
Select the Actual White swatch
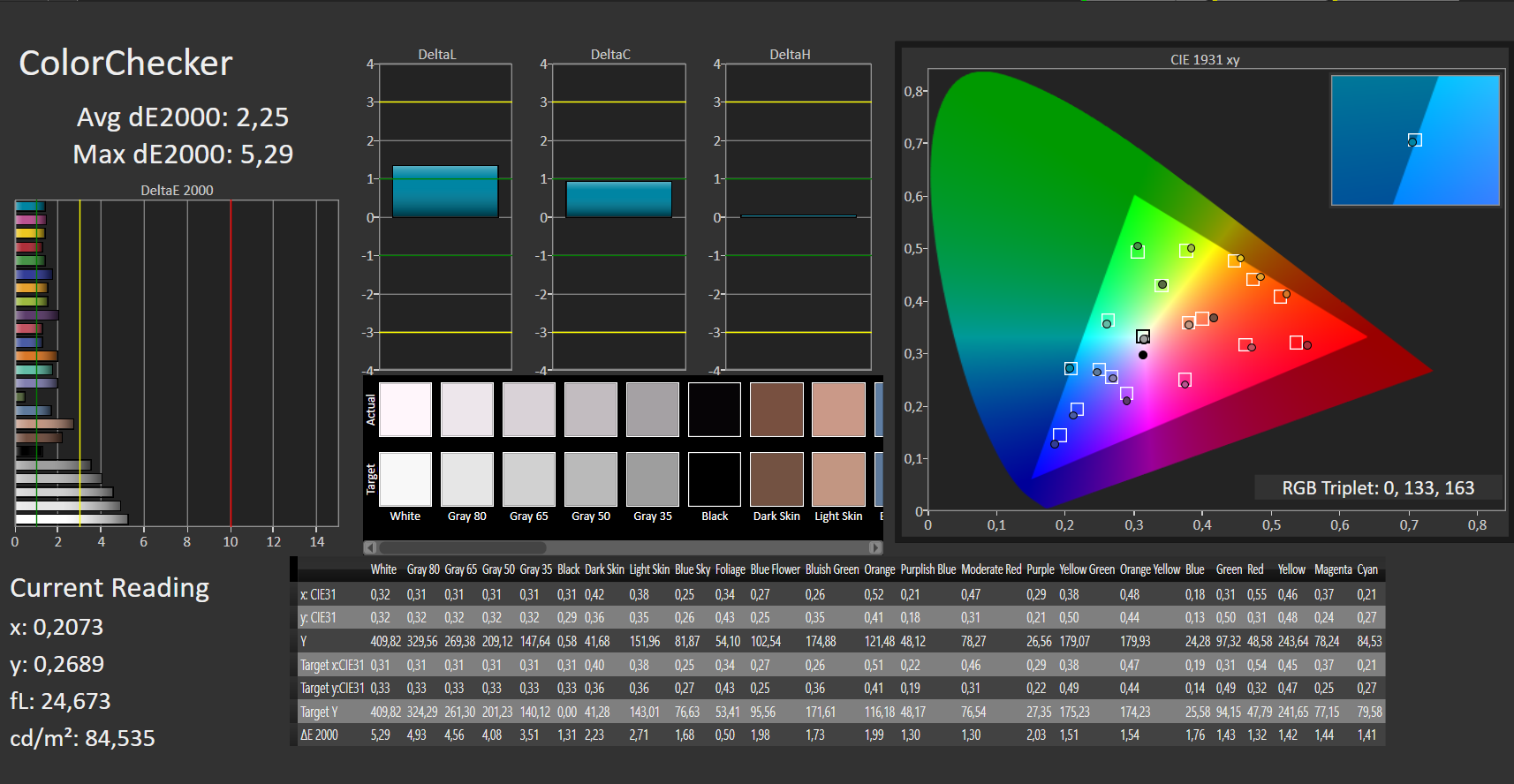405,410
